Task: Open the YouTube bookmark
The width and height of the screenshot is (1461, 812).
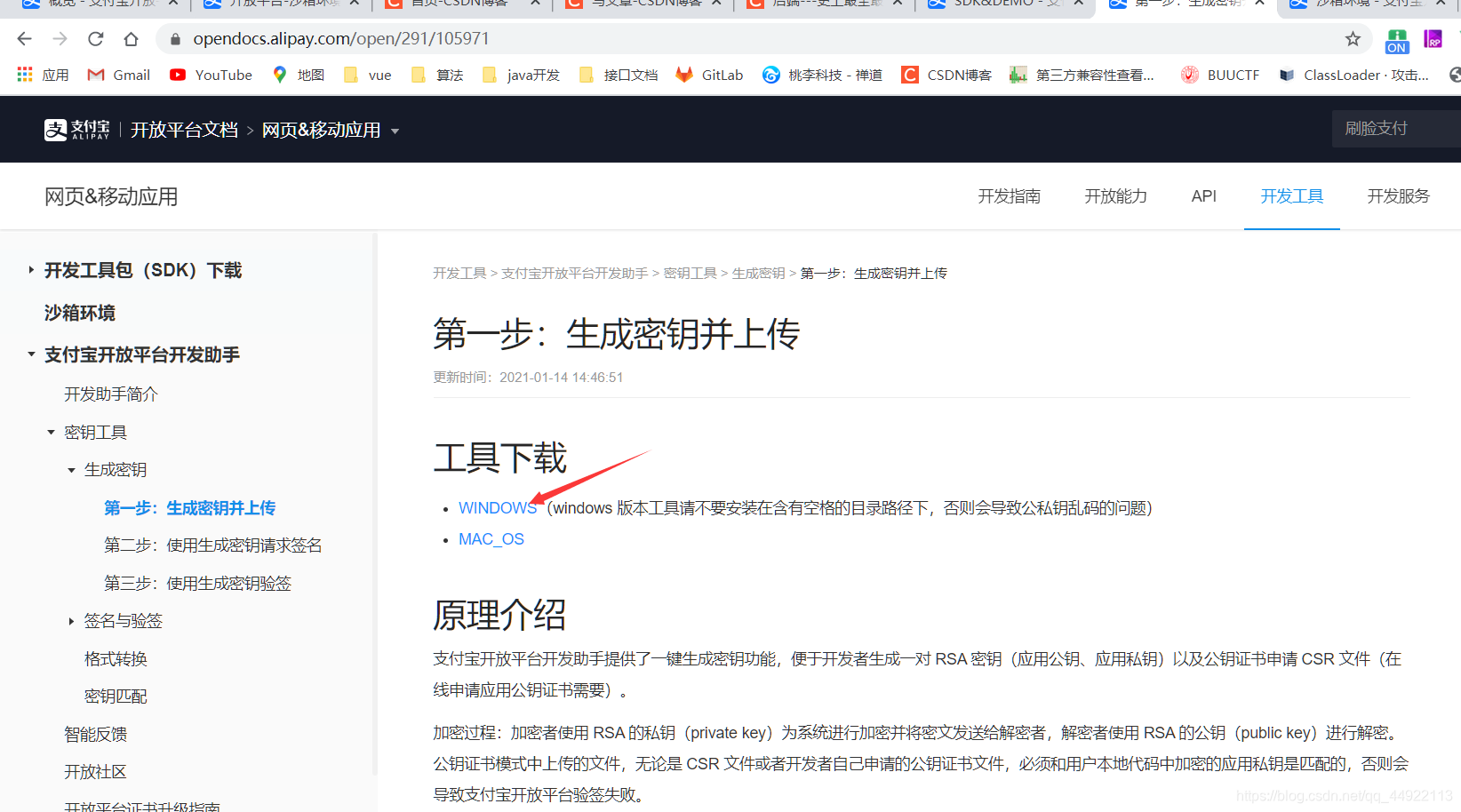Action: [x=212, y=75]
